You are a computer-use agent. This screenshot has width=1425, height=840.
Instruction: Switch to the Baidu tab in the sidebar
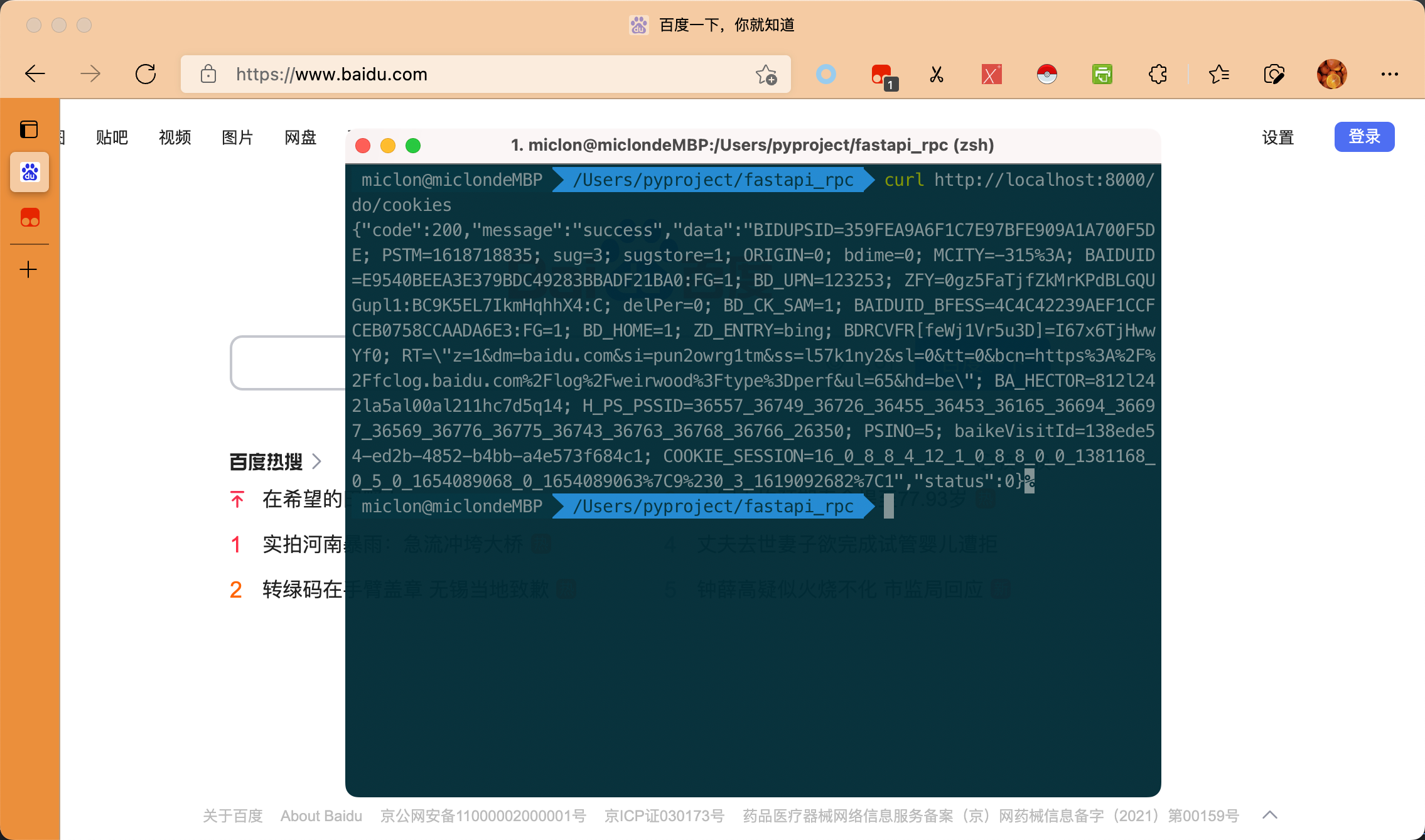(x=30, y=172)
